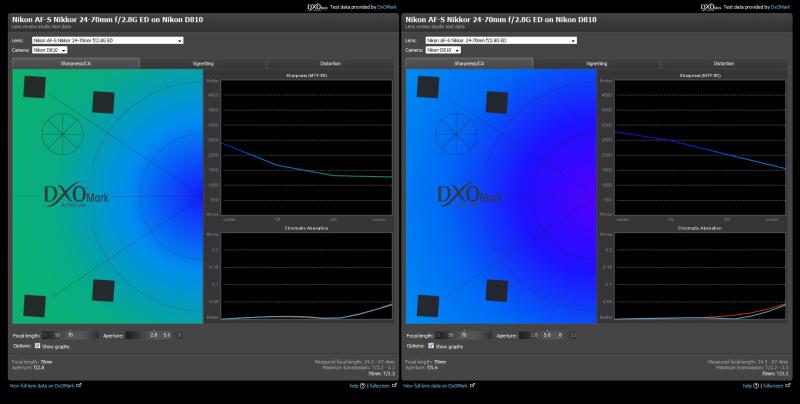Image resolution: width=800 pixels, height=404 pixels.
Task: Follow the DxOMark link above the f/2.8 panel
Action: [387, 7]
